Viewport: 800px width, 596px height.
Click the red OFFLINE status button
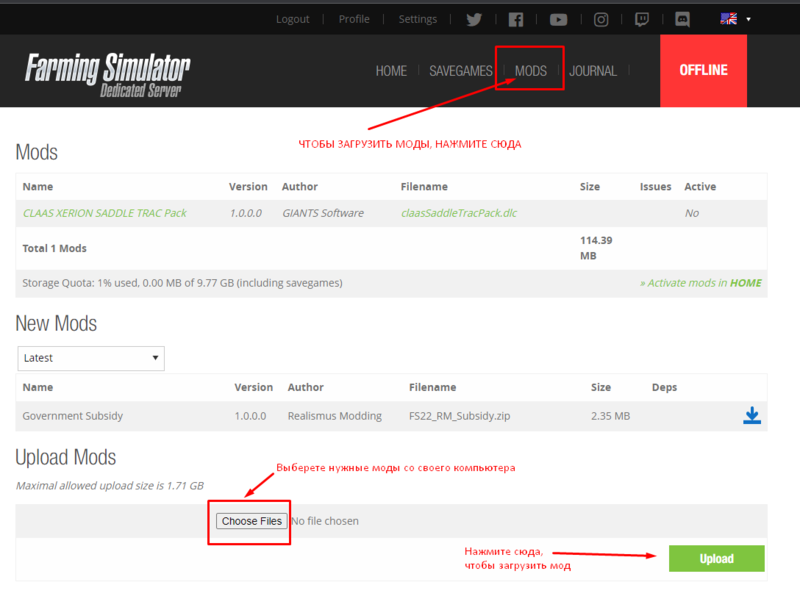click(704, 71)
